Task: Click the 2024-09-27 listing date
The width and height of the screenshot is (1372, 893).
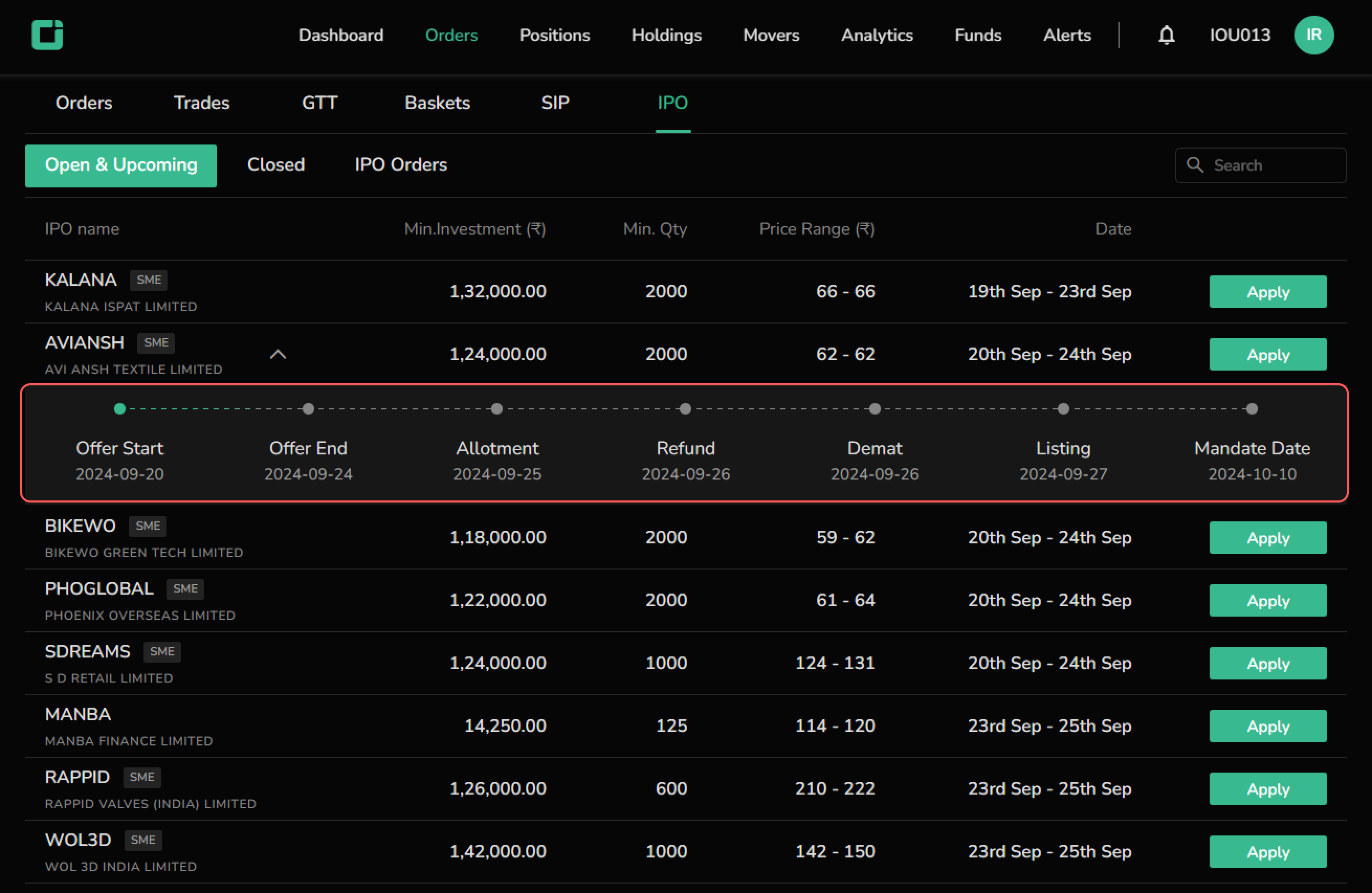Action: point(1064,474)
